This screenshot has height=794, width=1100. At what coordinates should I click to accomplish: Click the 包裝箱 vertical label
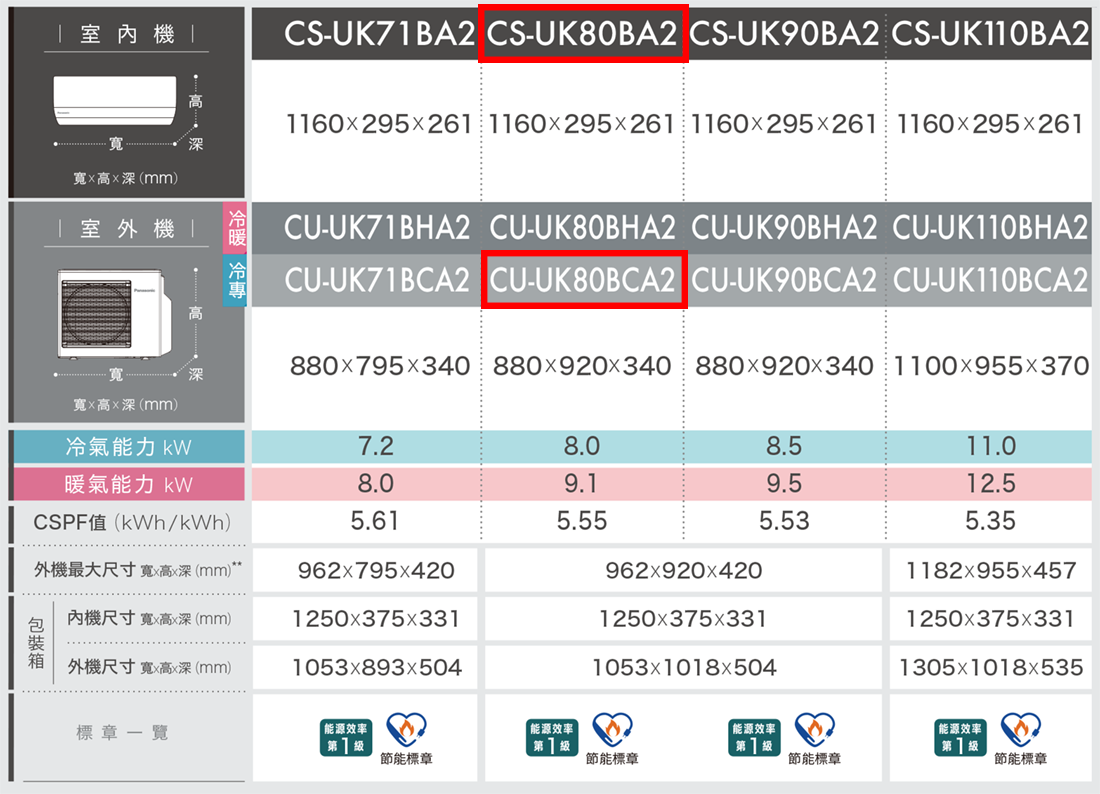36,642
